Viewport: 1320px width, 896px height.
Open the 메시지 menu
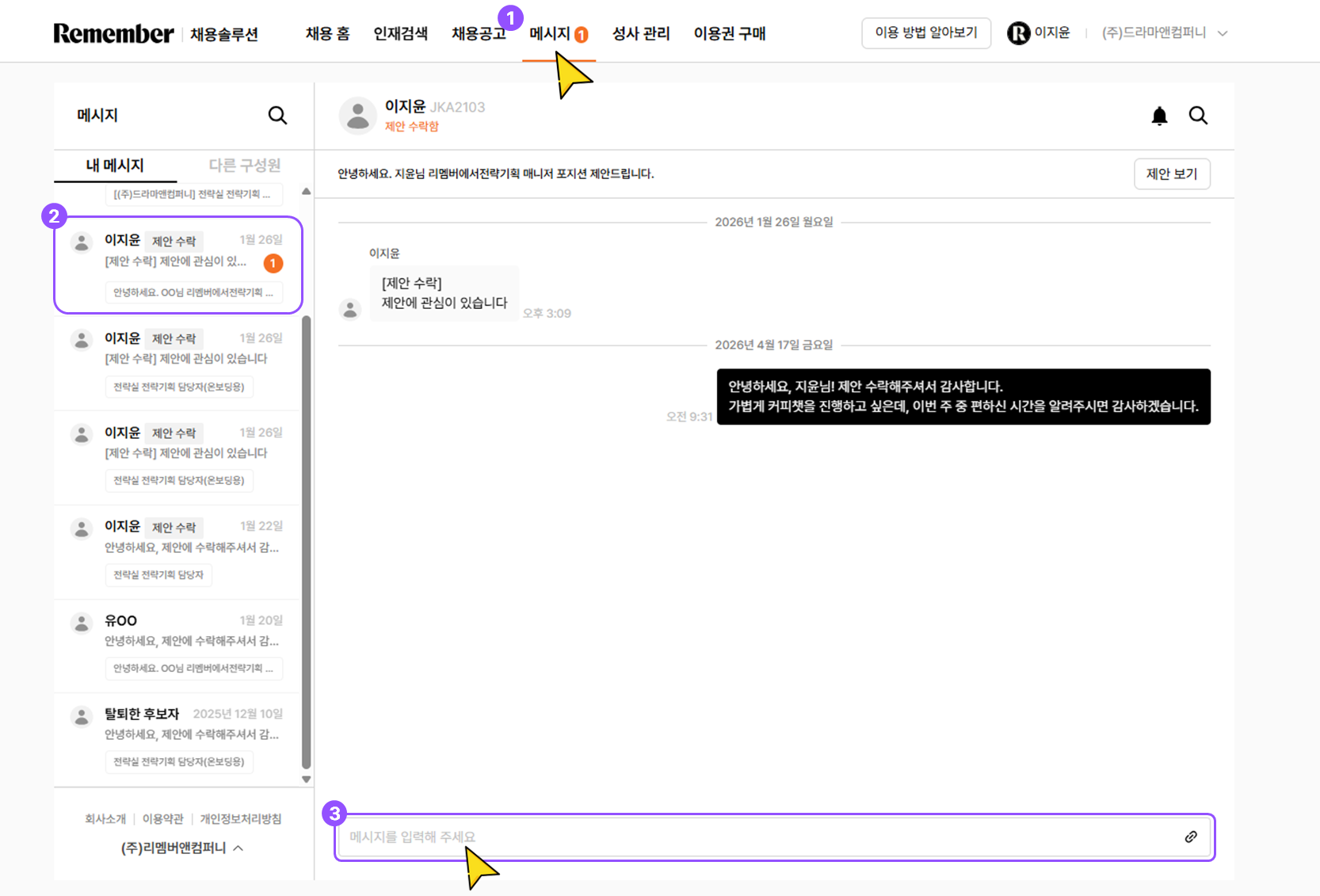point(550,33)
